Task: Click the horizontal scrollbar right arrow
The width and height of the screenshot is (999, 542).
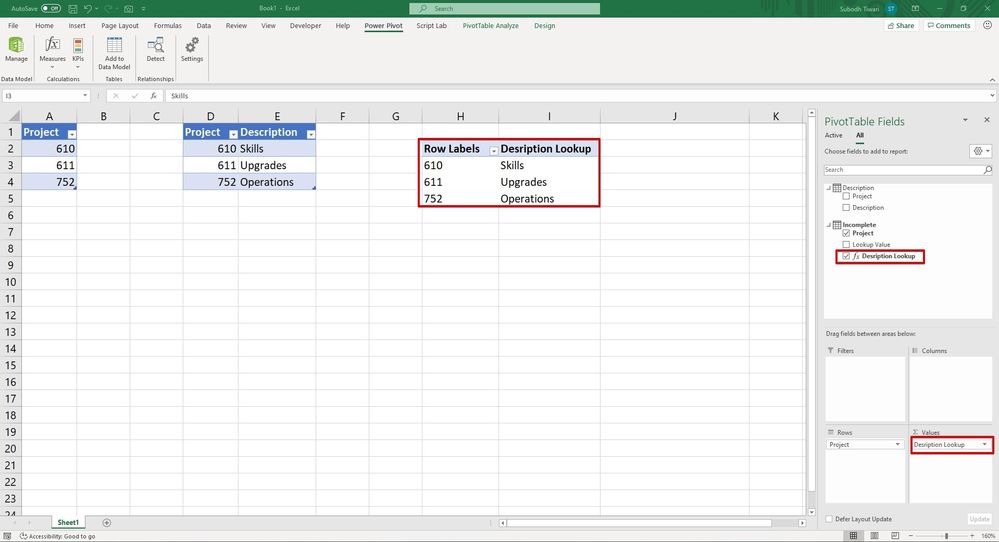Action: [x=802, y=523]
